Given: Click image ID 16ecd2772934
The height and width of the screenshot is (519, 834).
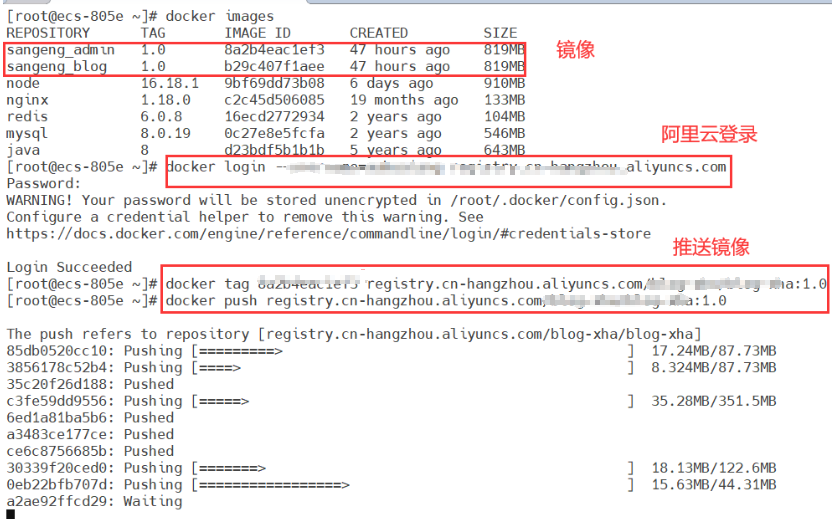Looking at the screenshot, I should pyautogui.click(x=274, y=116).
